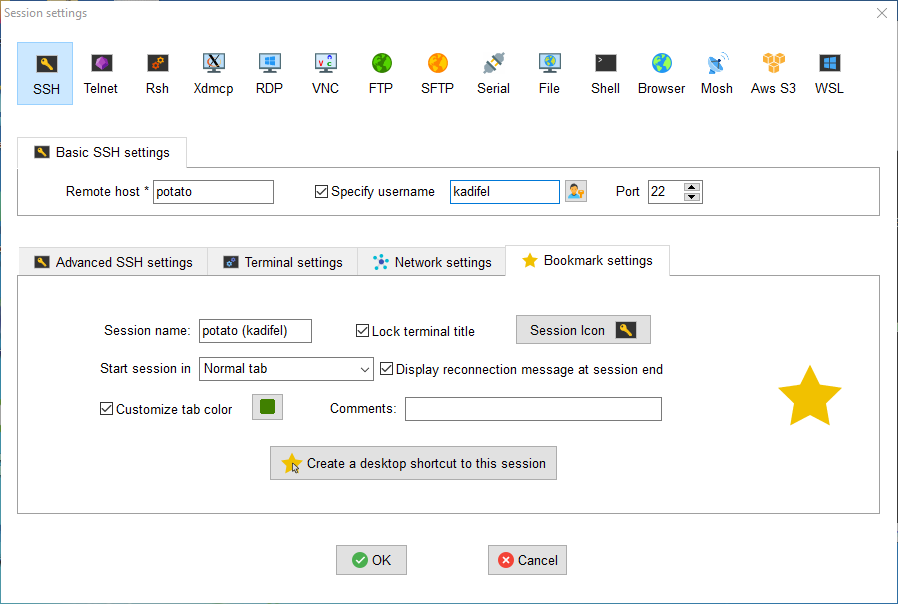Select the VNC session icon

[325, 74]
